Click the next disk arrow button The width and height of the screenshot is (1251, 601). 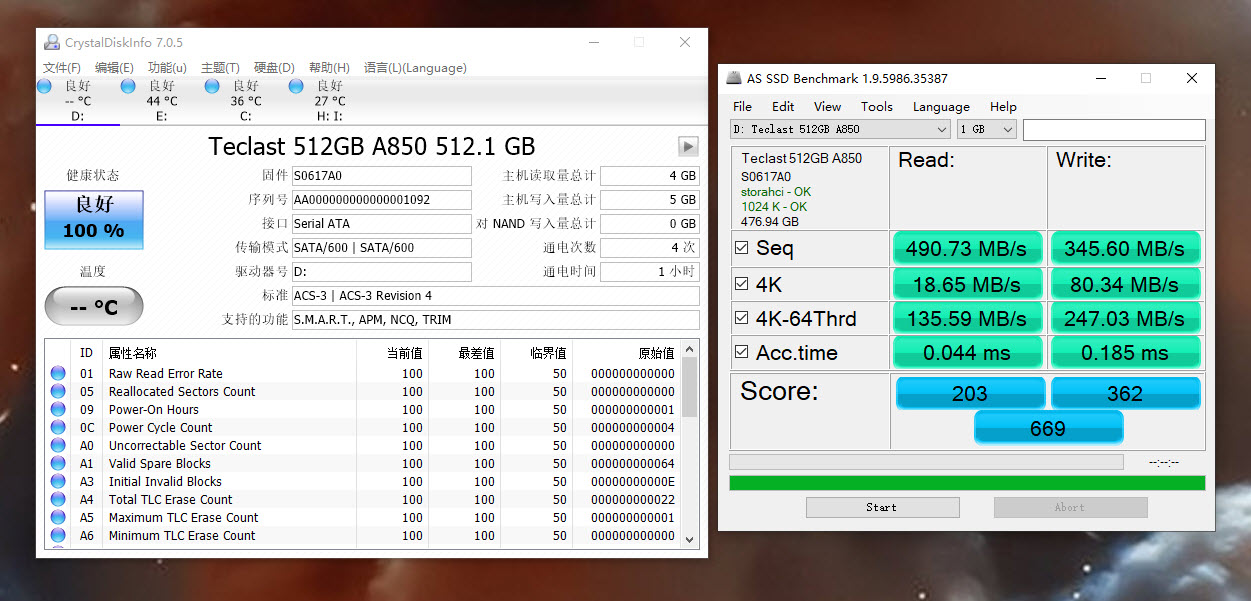pos(688,146)
